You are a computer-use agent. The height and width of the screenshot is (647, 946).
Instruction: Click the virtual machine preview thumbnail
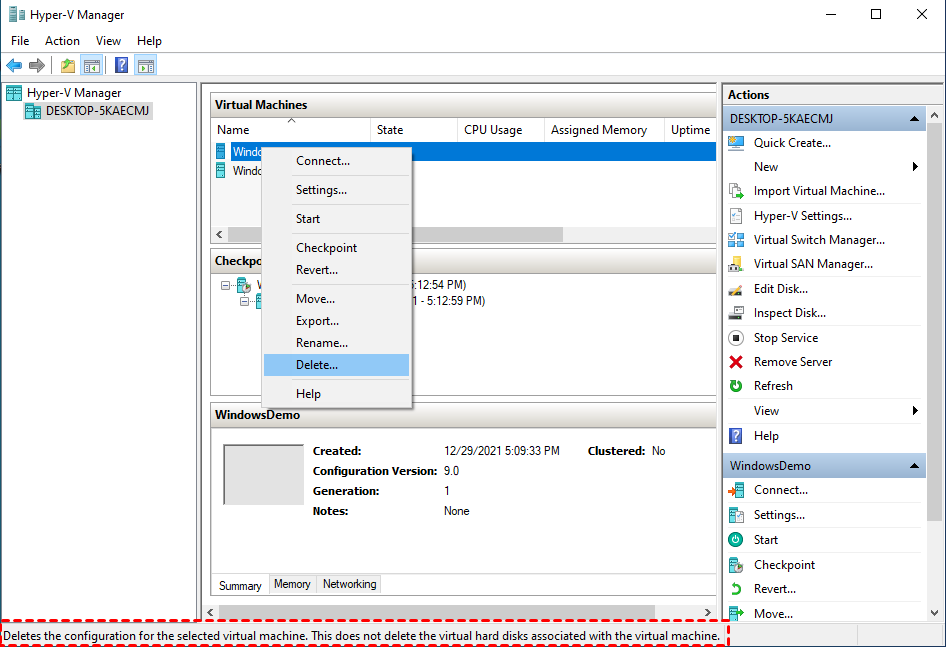[x=264, y=475]
